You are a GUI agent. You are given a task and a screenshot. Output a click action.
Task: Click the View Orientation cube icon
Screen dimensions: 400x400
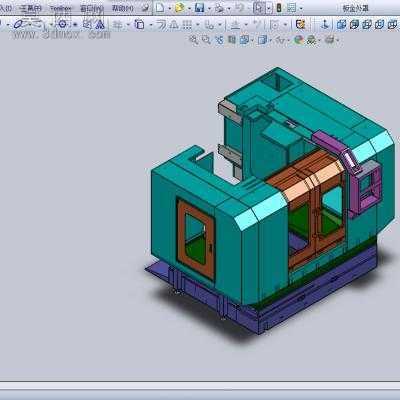[x=244, y=40]
